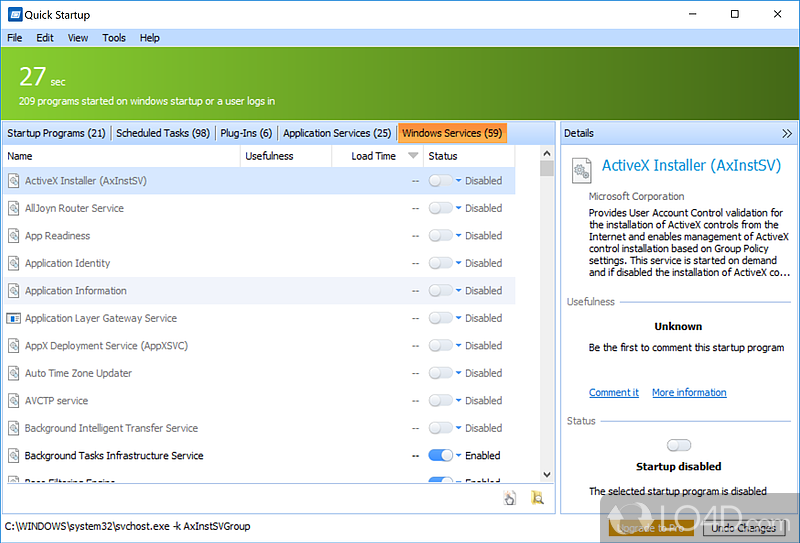Open status dropdown arrow for AVCTP service
Screen dimensions: 800x543
pos(459,401)
